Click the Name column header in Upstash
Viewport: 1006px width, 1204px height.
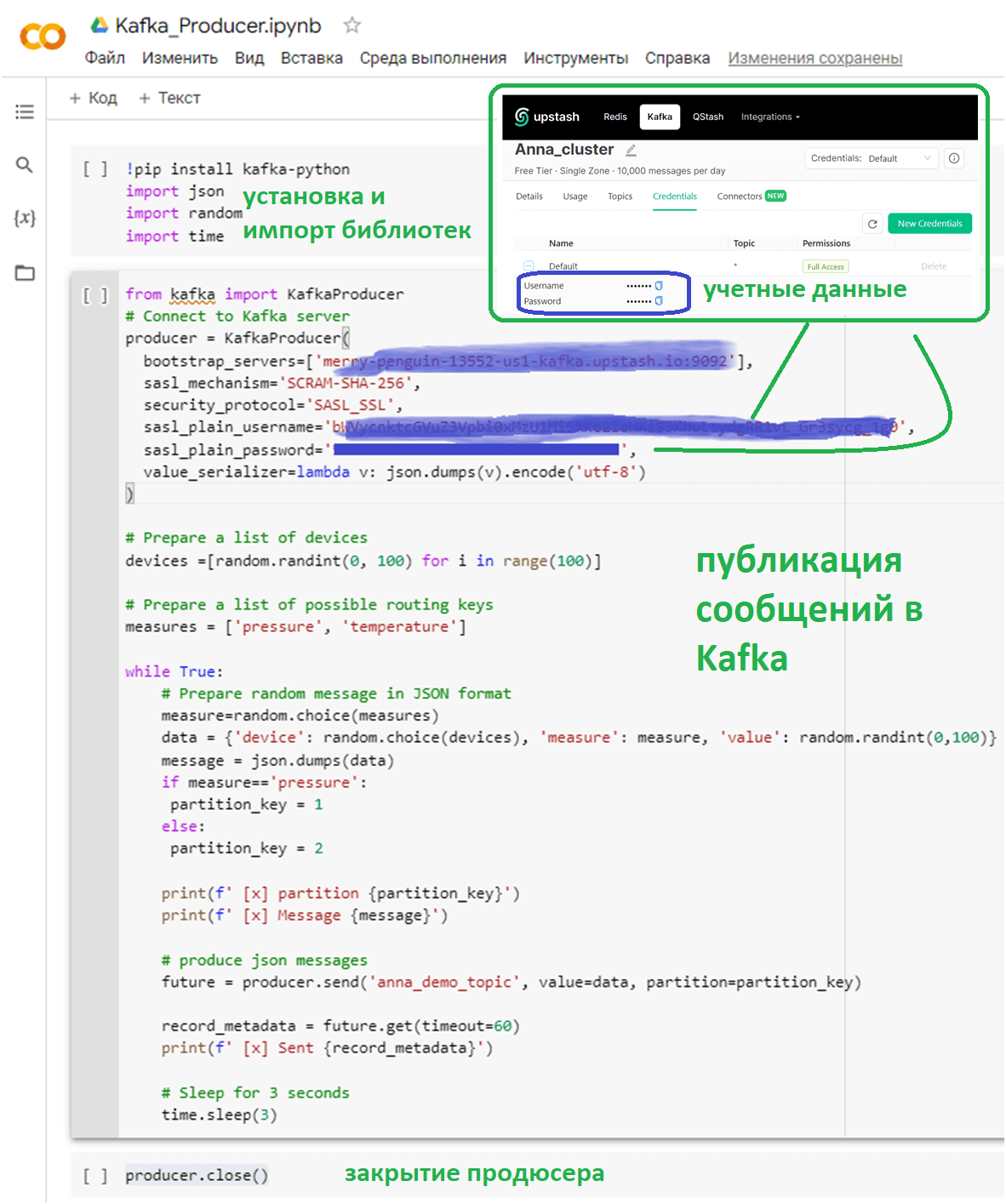(x=561, y=243)
